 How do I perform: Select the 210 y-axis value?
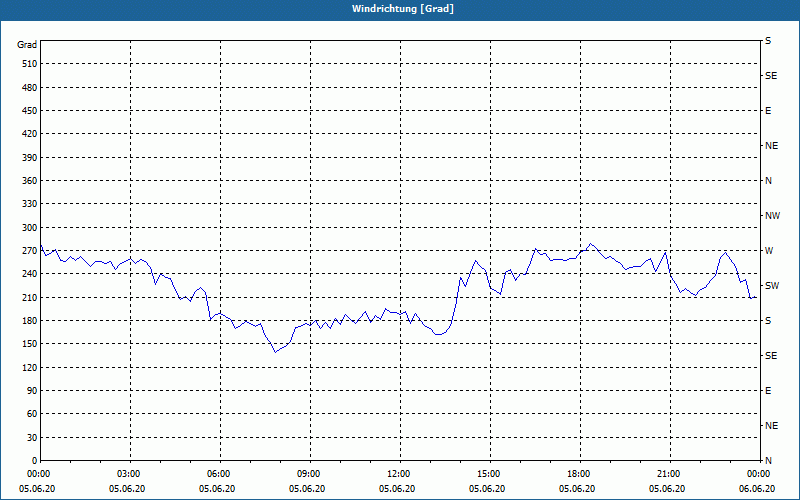(x=29, y=297)
